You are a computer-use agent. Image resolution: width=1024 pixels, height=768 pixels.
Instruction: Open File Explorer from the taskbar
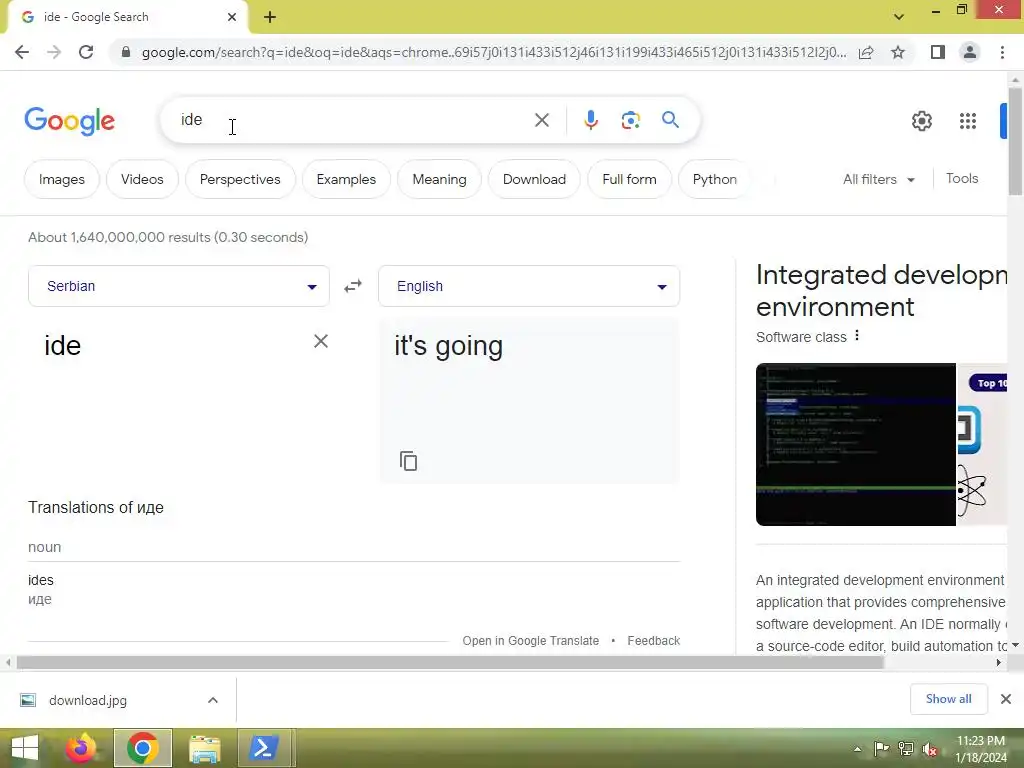click(204, 748)
